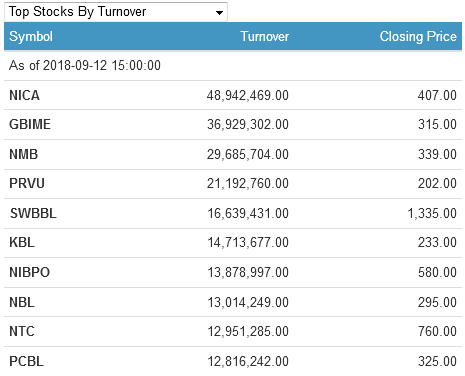
Task: Click closing price 760.00
Action: click(x=437, y=331)
